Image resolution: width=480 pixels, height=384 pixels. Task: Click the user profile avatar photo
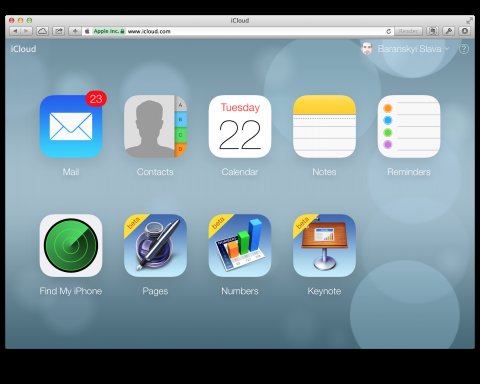tap(367, 49)
